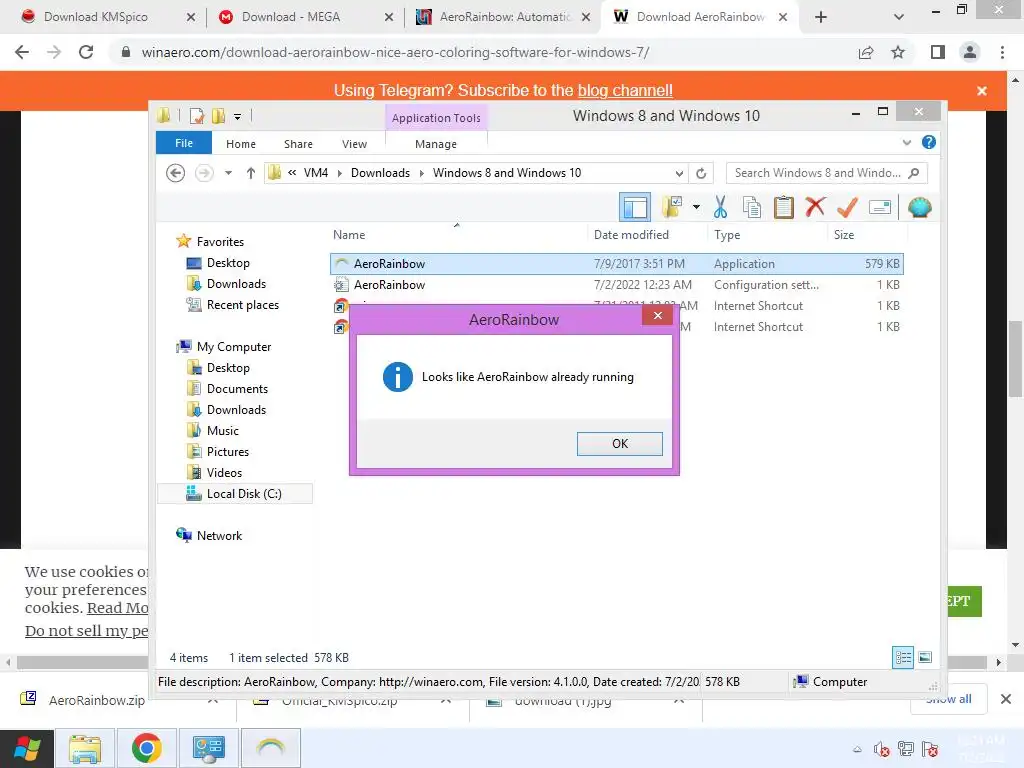Image resolution: width=1024 pixels, height=768 pixels.
Task: Refresh the Explorer folder view
Action: coord(701,173)
